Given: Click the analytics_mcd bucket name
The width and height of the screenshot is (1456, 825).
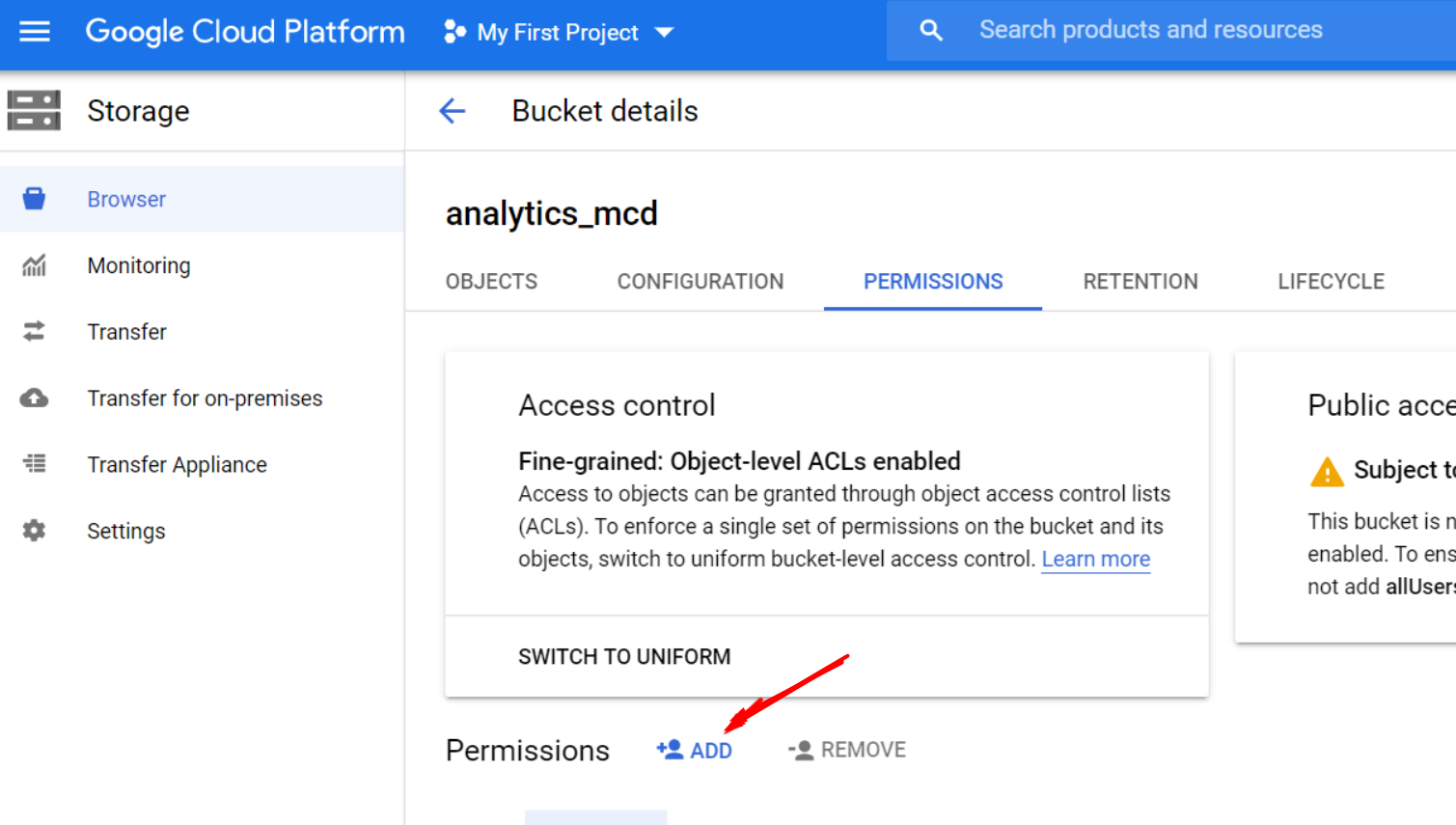Looking at the screenshot, I should coord(552,213).
